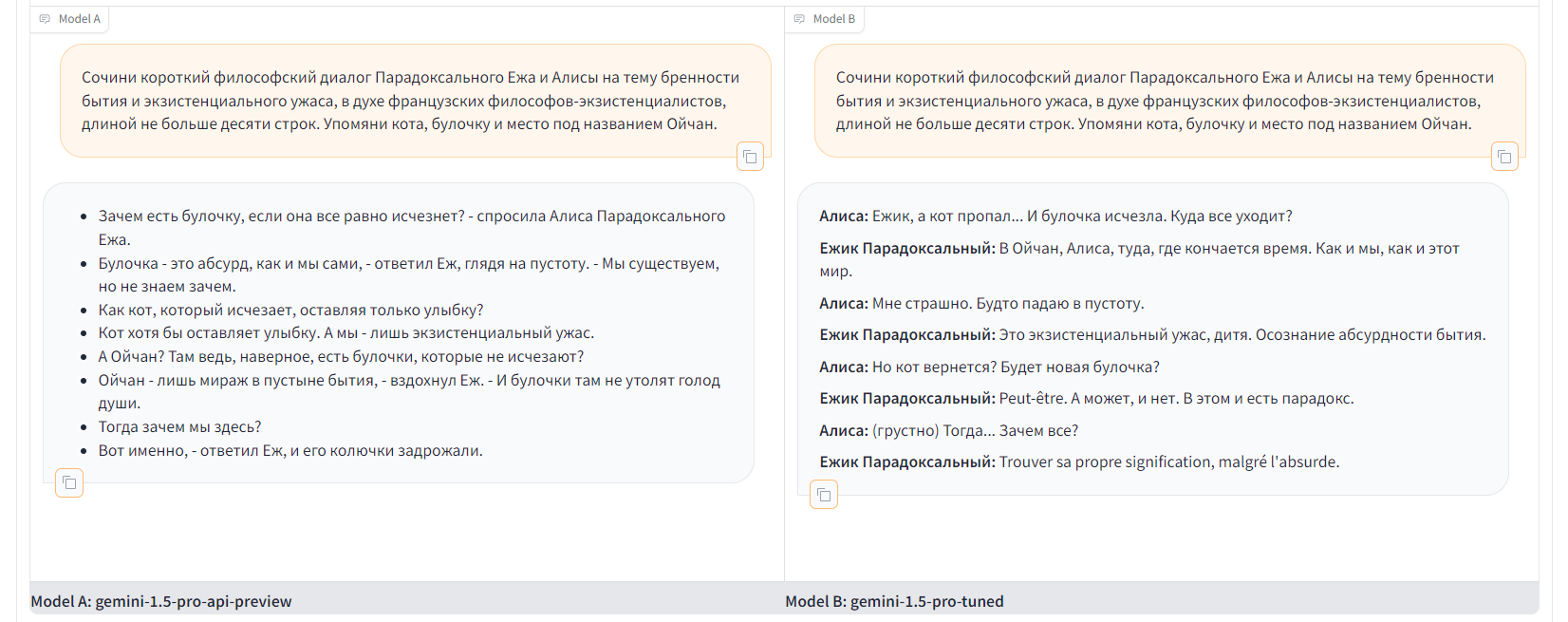
Task: Copy the Model A user prompt message
Action: (x=750, y=157)
